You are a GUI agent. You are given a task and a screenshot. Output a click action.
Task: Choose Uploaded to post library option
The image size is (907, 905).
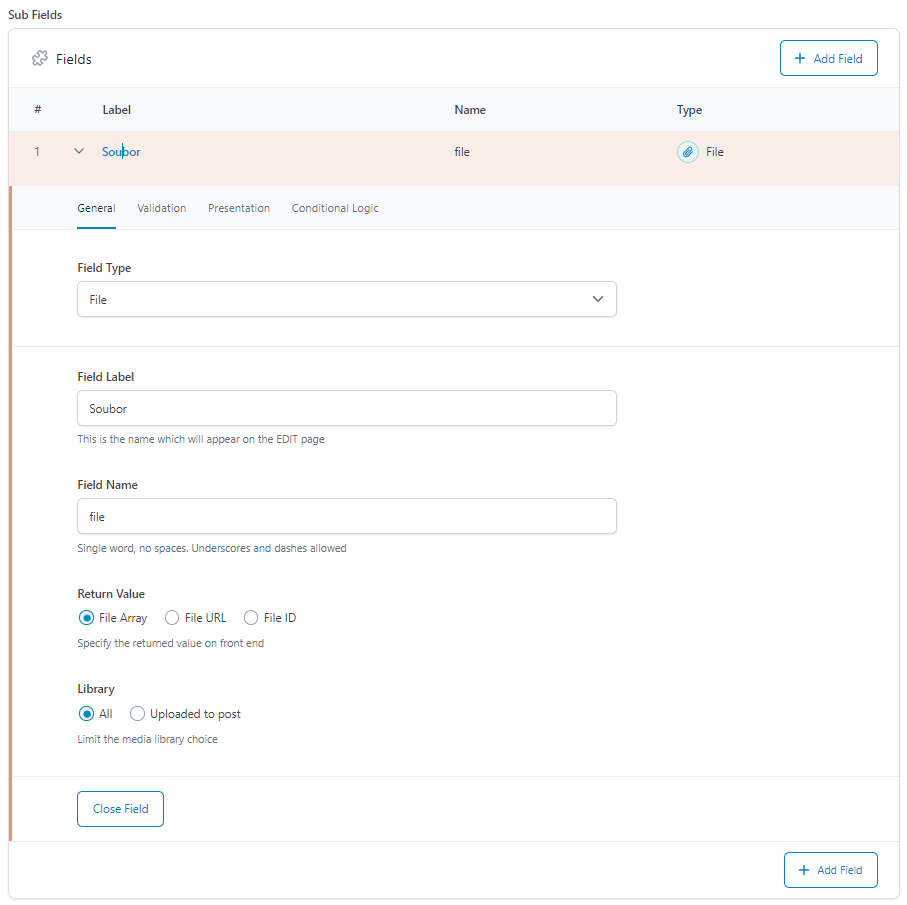click(137, 714)
